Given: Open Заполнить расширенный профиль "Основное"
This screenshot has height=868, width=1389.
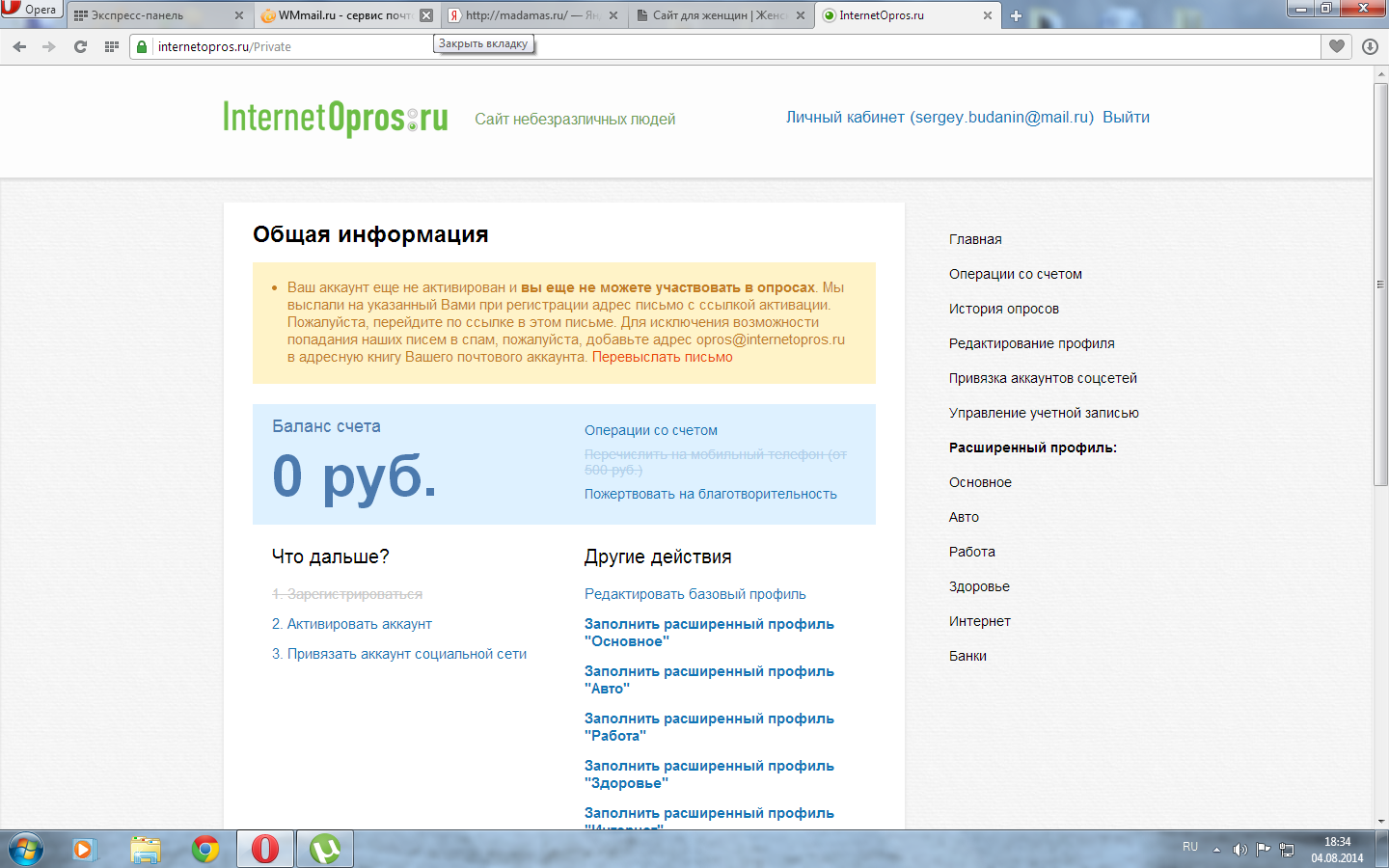Looking at the screenshot, I should click(x=709, y=633).
